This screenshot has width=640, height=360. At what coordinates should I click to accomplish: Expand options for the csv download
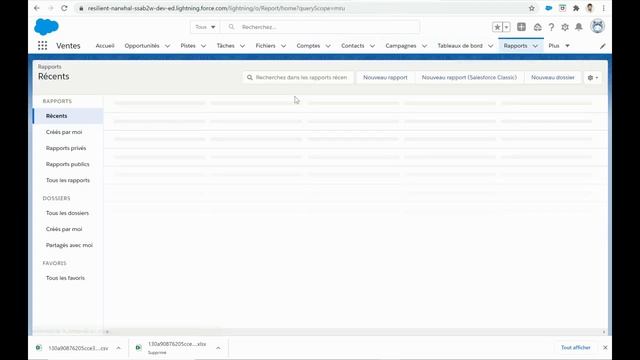pos(118,348)
